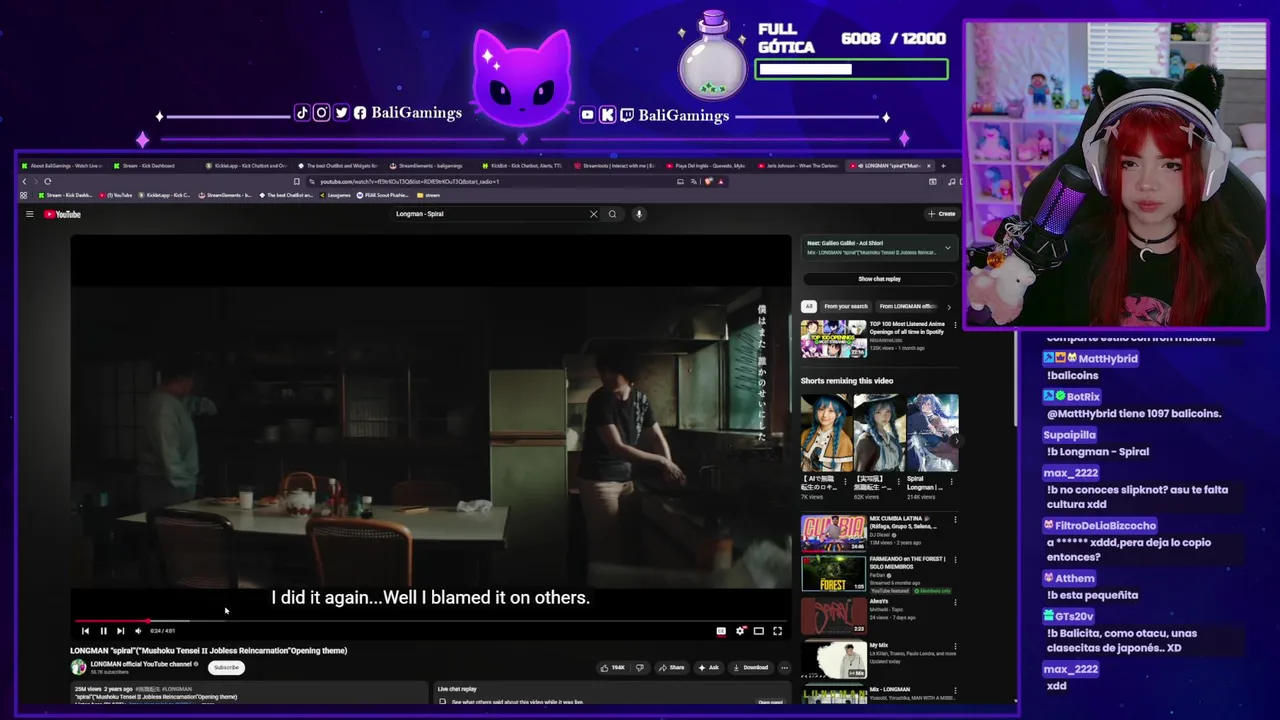Image resolution: width=1280 pixels, height=720 pixels.
Task: Open options for MIX CUMBIA LATINA
Action: pyautogui.click(x=955, y=520)
